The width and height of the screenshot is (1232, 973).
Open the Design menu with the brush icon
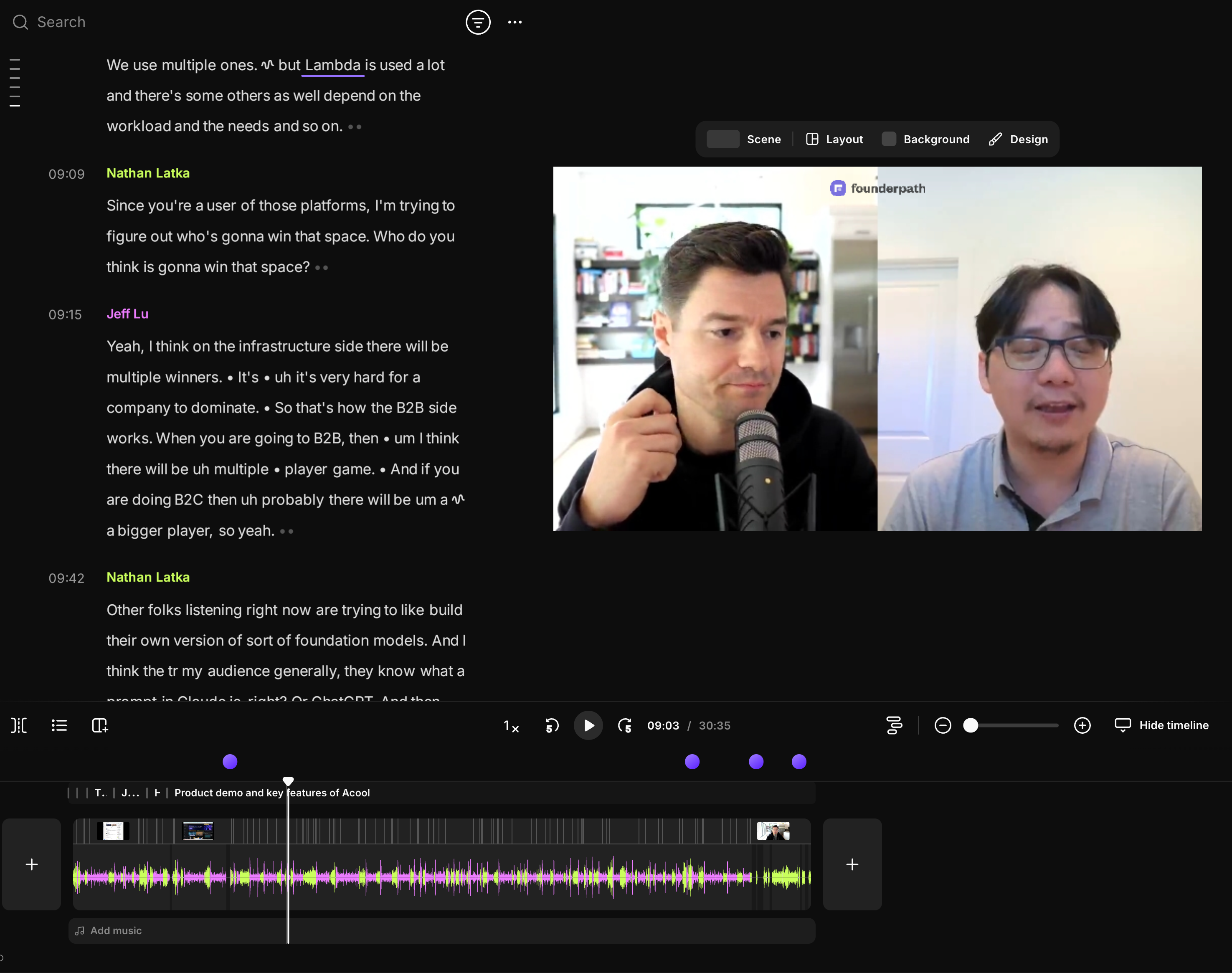(1019, 139)
